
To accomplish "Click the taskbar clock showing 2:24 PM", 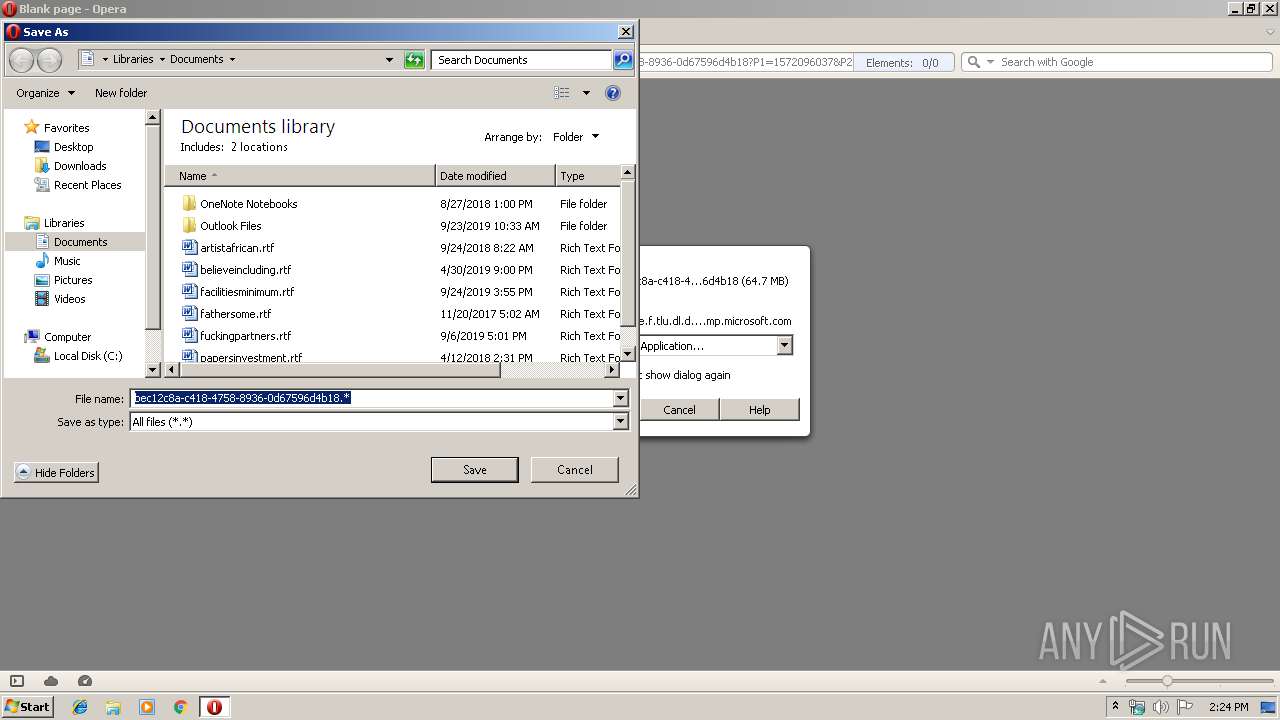I will click(x=1229, y=707).
